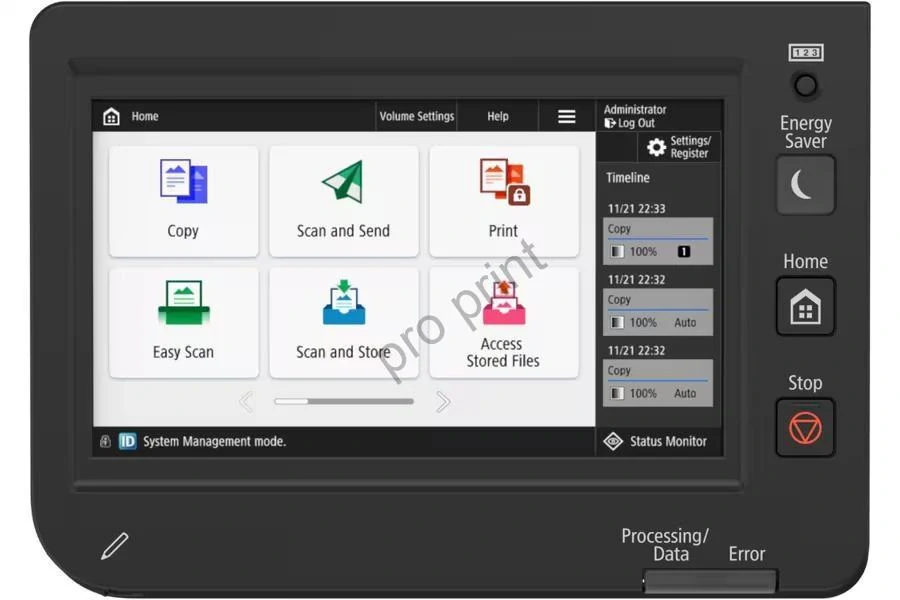Viewport: 900px width, 600px height.
Task: Open Access Stored Files tile
Action: pyautogui.click(x=503, y=323)
